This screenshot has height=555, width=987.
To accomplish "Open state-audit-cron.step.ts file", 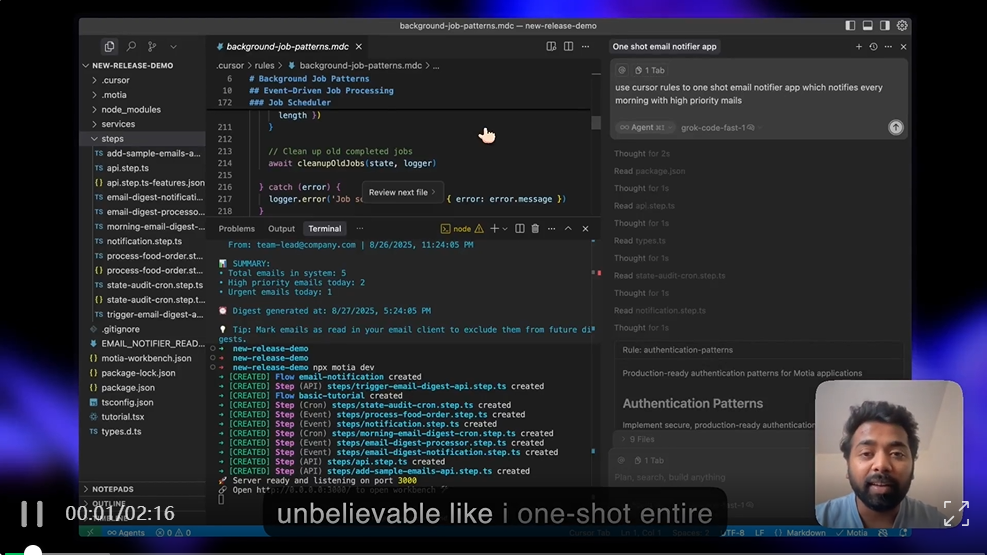I will pos(154,285).
